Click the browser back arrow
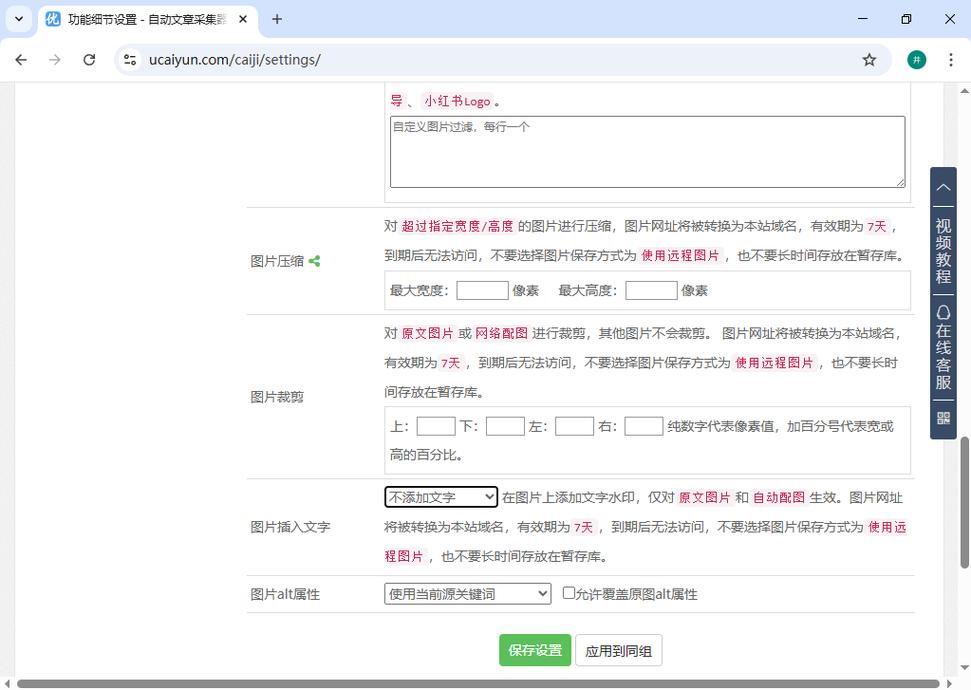Image resolution: width=971 pixels, height=690 pixels. (x=21, y=60)
